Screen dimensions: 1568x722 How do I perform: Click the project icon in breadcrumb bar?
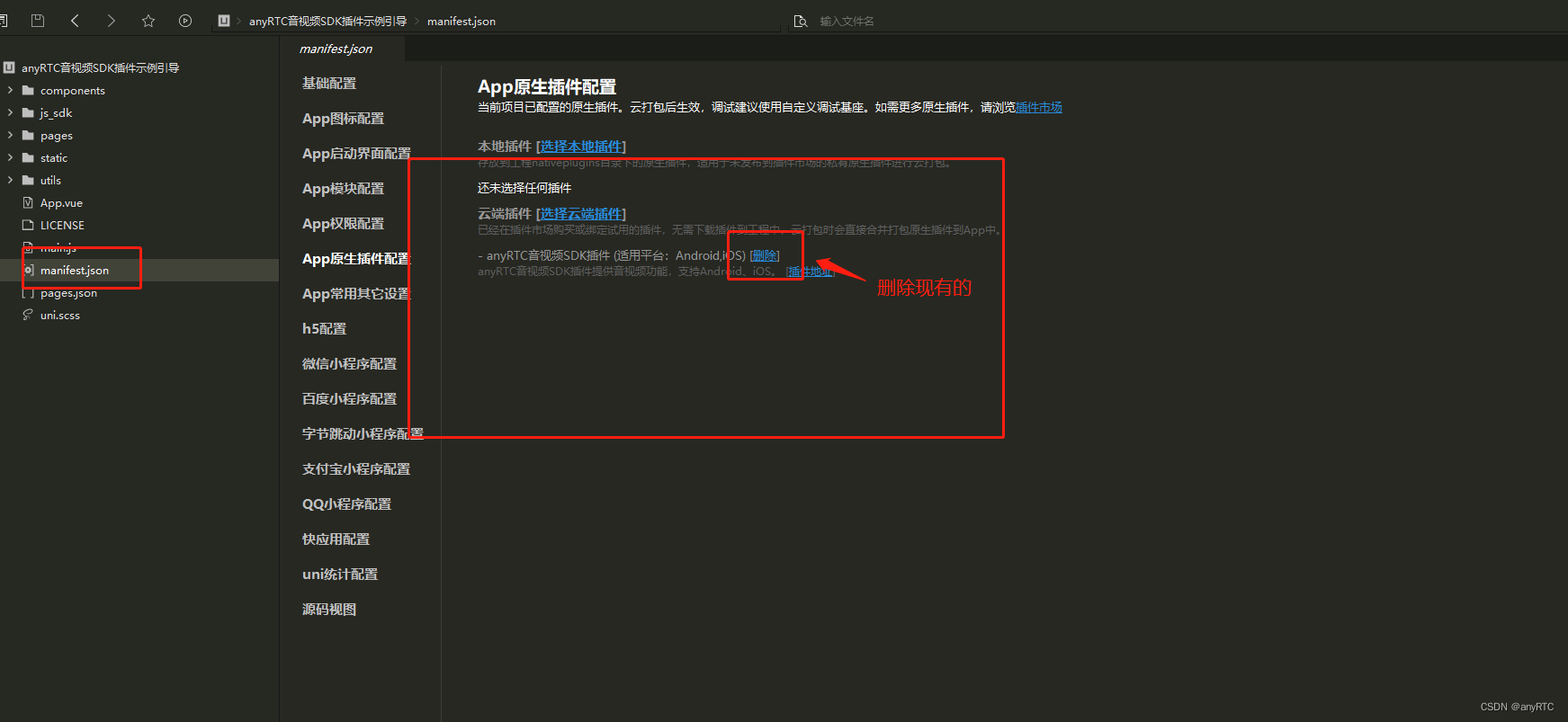224,21
